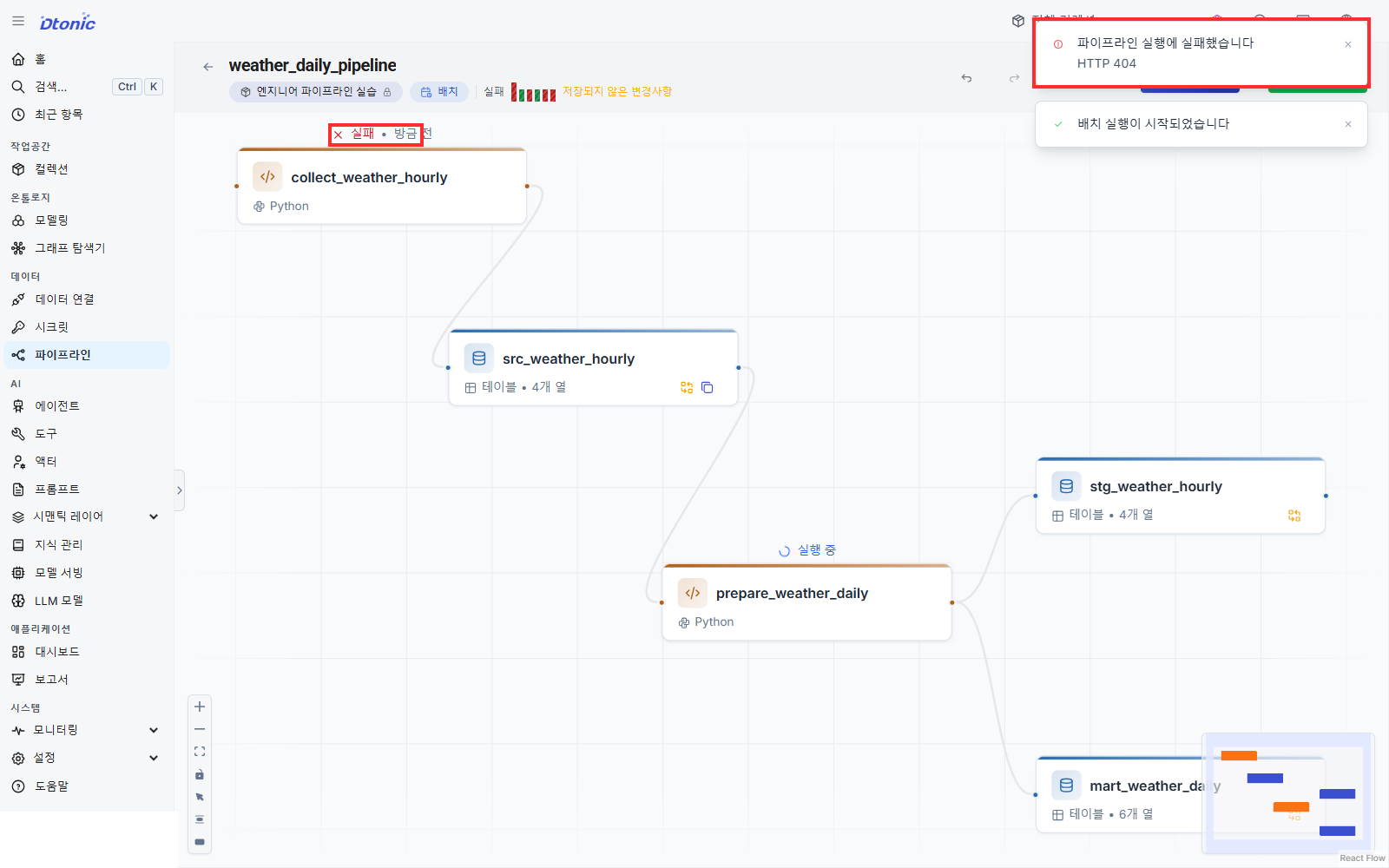Zoom in on the pipeline canvas

pyautogui.click(x=200, y=707)
